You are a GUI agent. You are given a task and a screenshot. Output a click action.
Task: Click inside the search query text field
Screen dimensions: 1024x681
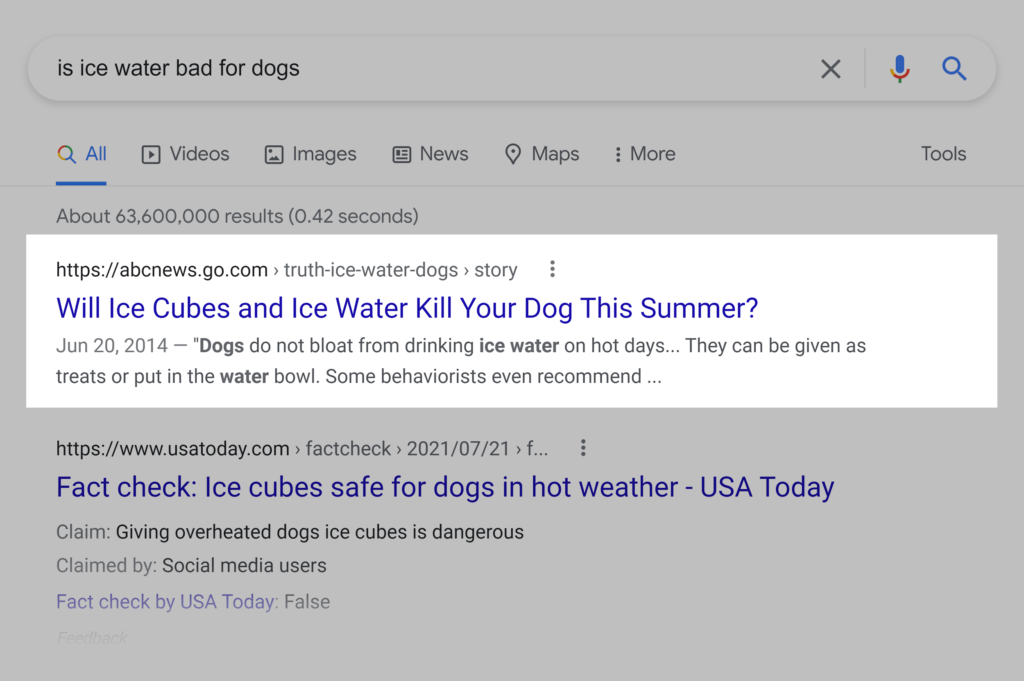point(400,69)
